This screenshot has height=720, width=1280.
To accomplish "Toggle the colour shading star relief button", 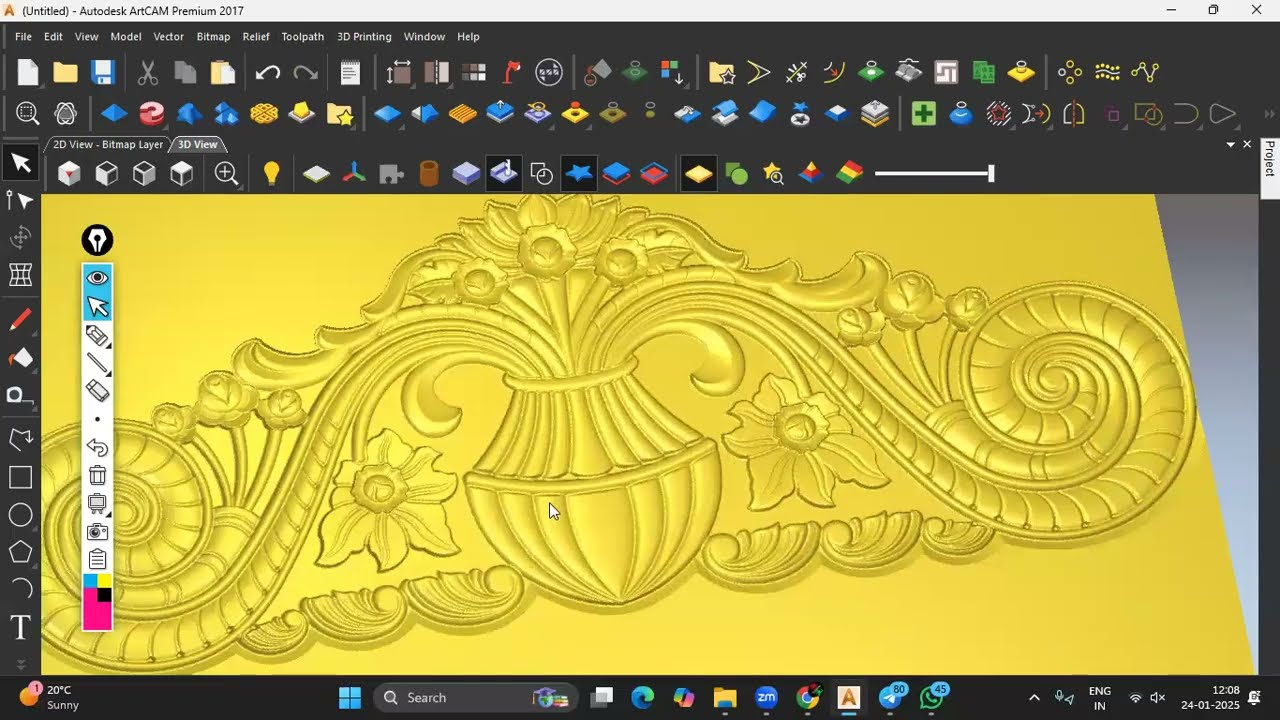I will 579,174.
